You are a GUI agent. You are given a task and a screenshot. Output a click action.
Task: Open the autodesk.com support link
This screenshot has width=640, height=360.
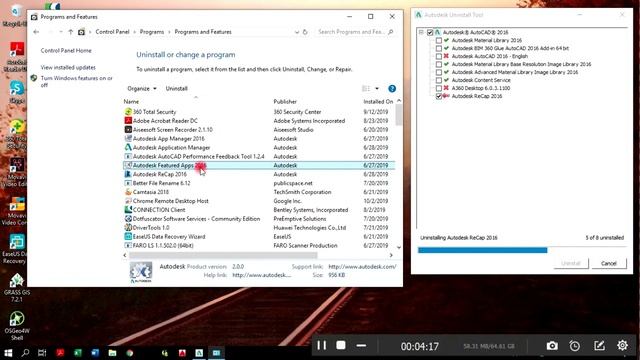point(362,267)
